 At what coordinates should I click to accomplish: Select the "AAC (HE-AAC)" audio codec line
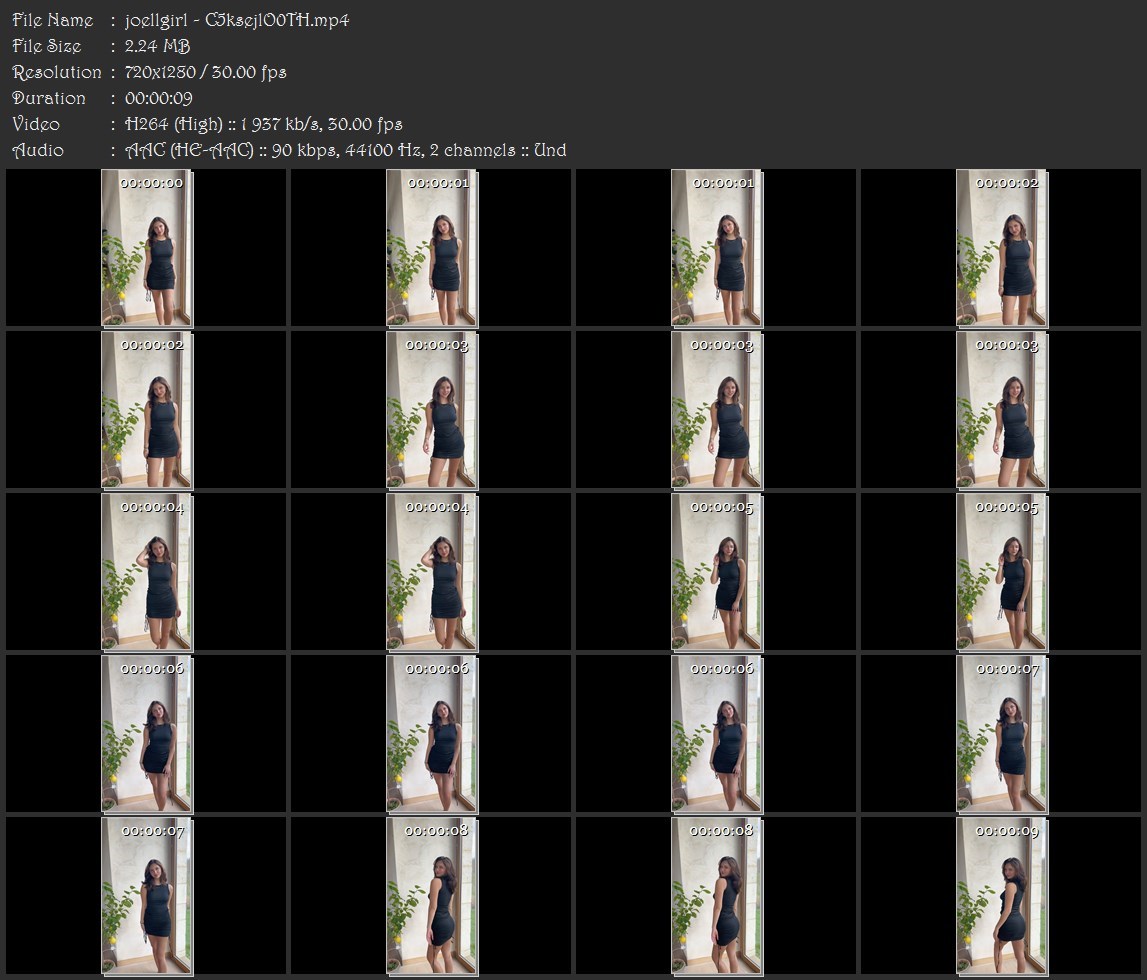coord(345,151)
